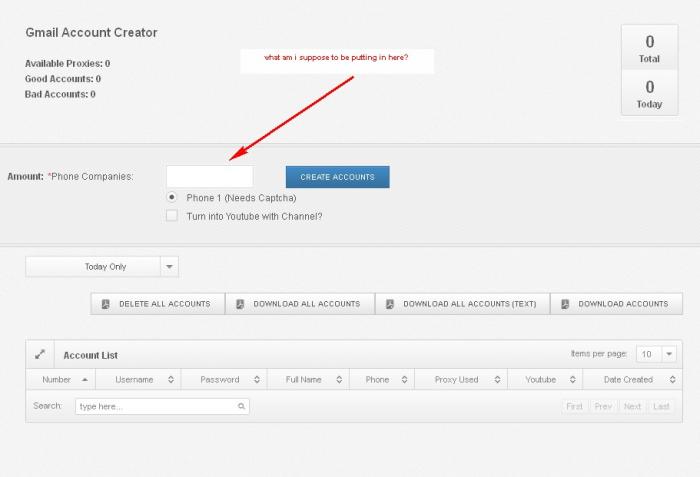Click the Account List title

click(91, 356)
